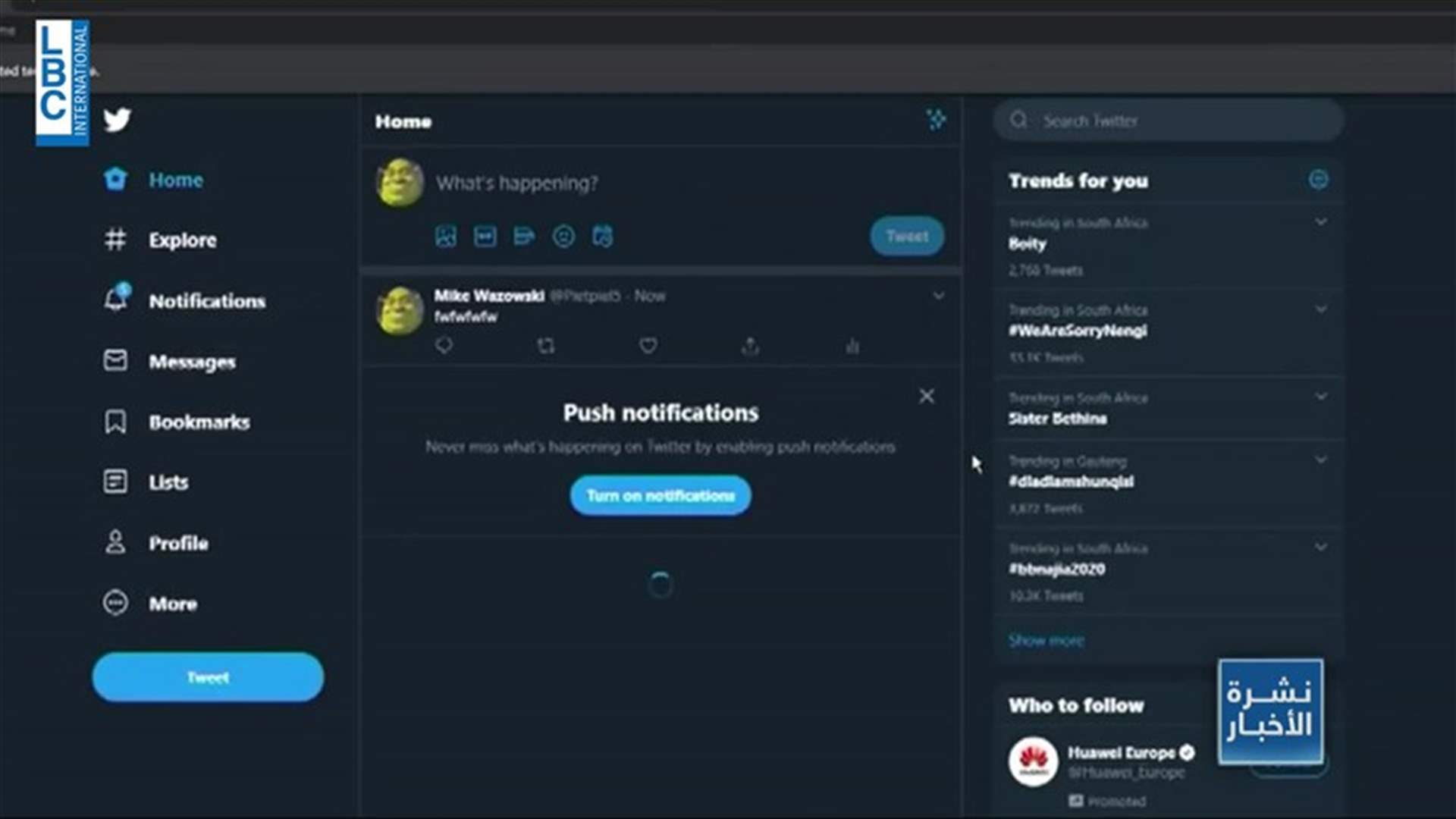
Task: Expand options for Sister Bethina trend
Action: pyautogui.click(x=1321, y=397)
